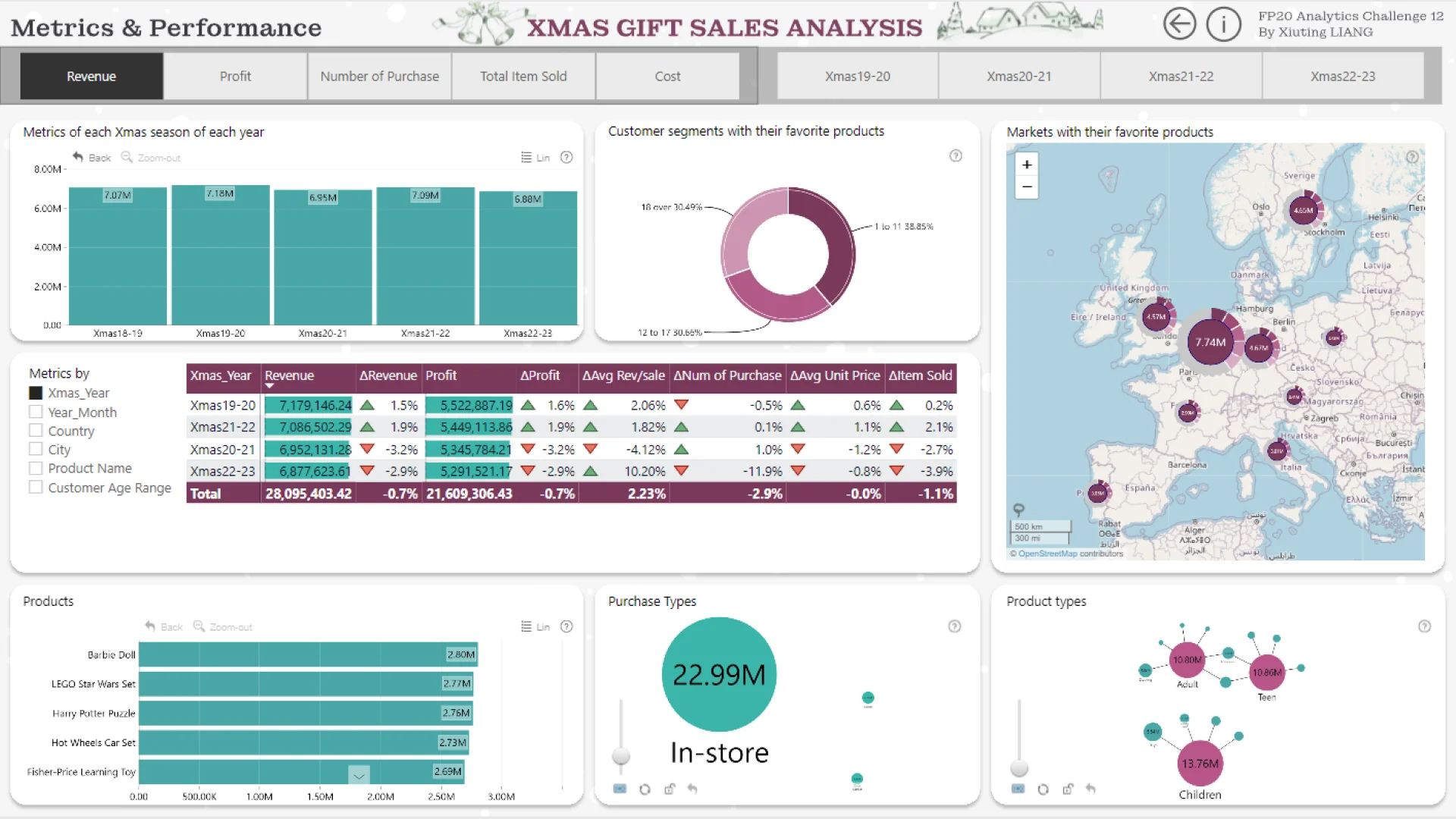Screen dimensions: 1456x819
Task: Click the lock icon in Purchase Types
Action: [x=670, y=789]
